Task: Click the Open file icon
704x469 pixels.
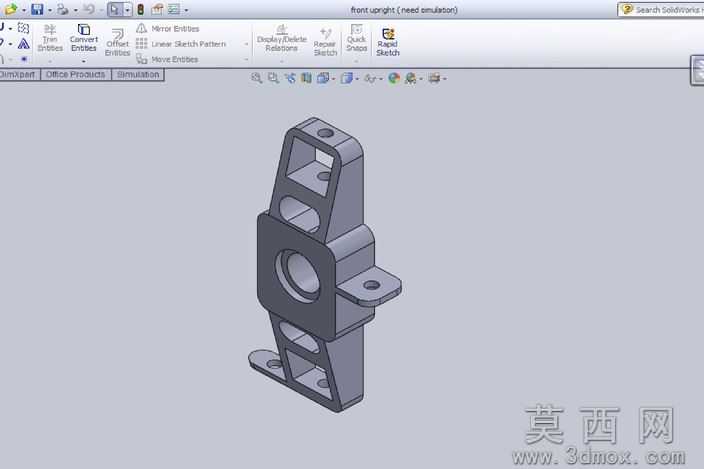Action: (11, 9)
